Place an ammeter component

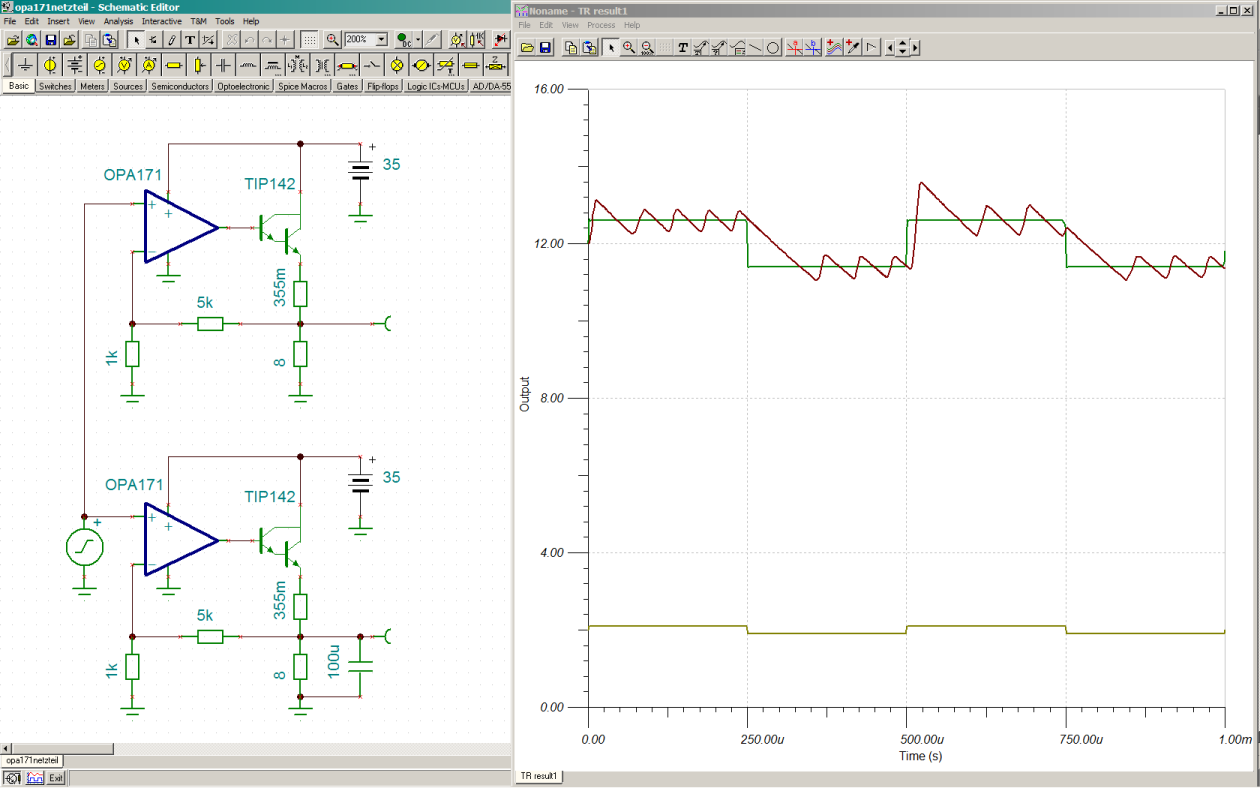pyautogui.click(x=149, y=65)
